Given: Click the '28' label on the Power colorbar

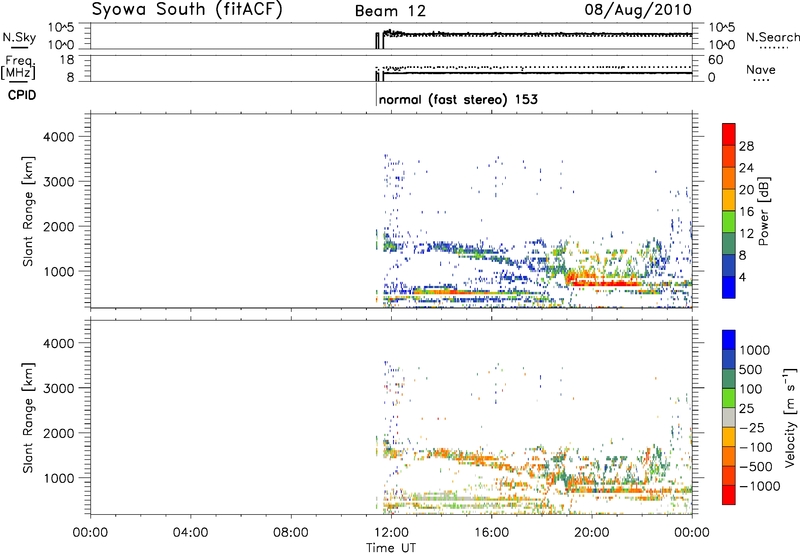Looking at the screenshot, I should click(746, 146).
